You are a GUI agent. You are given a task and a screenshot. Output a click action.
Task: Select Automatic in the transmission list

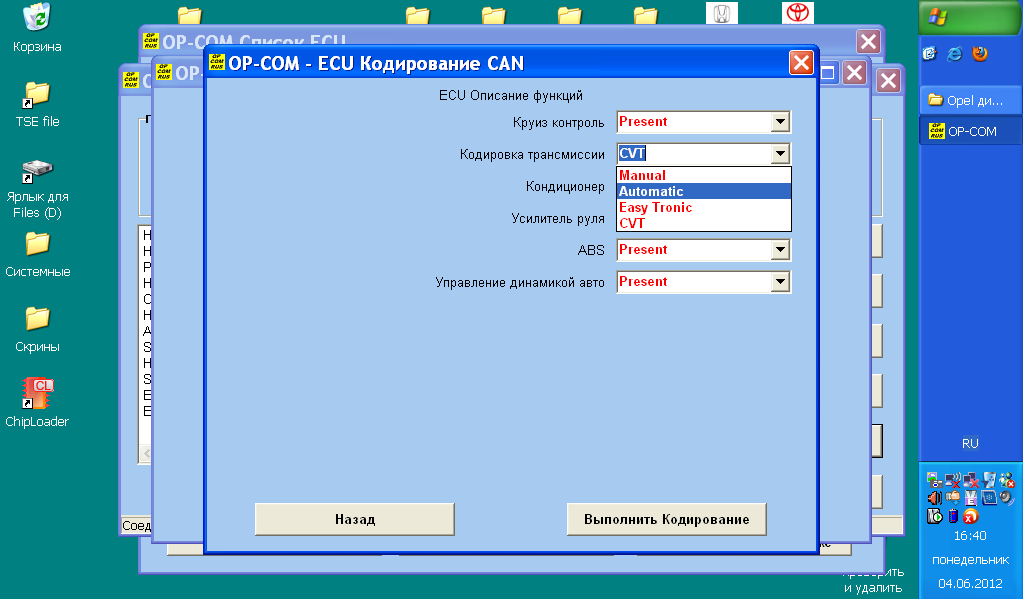(704, 191)
